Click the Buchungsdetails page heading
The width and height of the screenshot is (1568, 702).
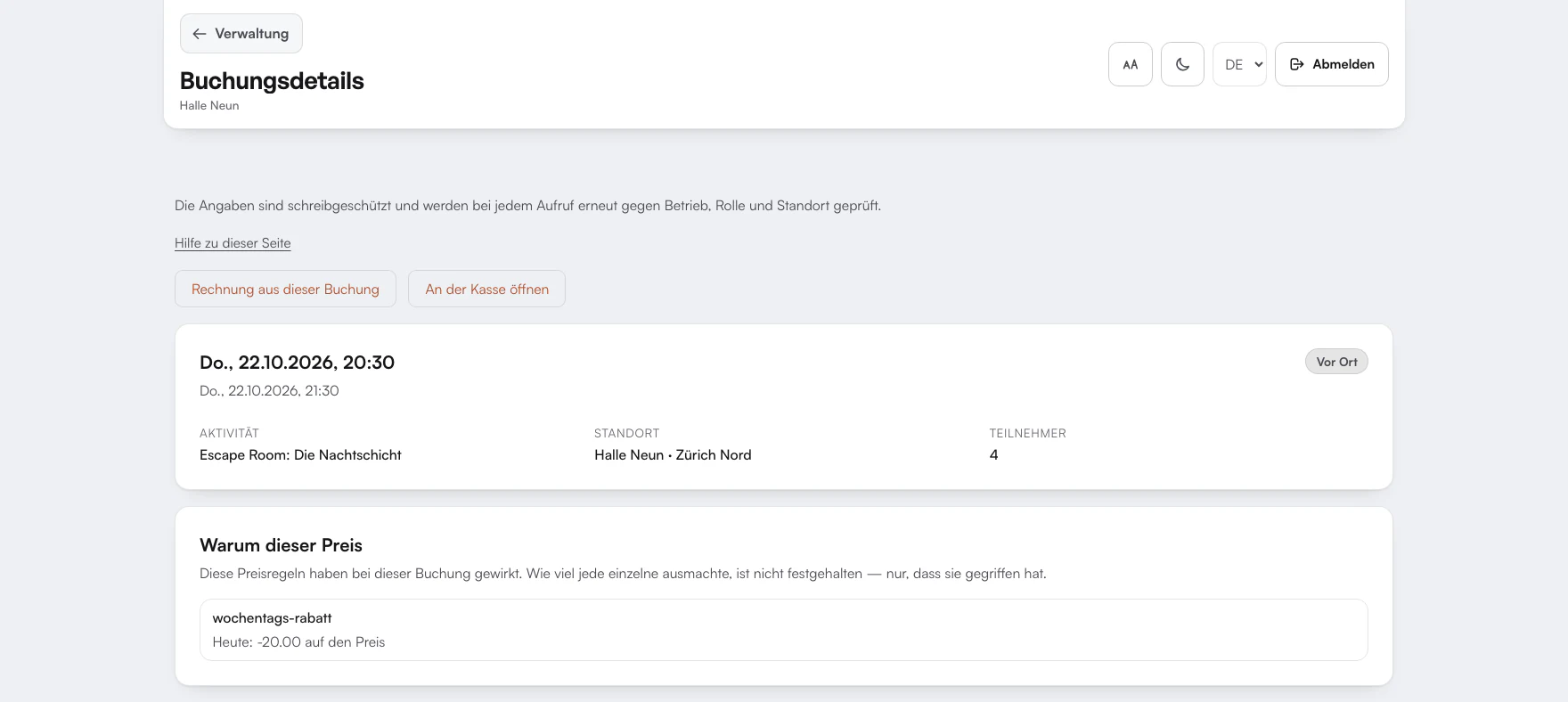272,81
